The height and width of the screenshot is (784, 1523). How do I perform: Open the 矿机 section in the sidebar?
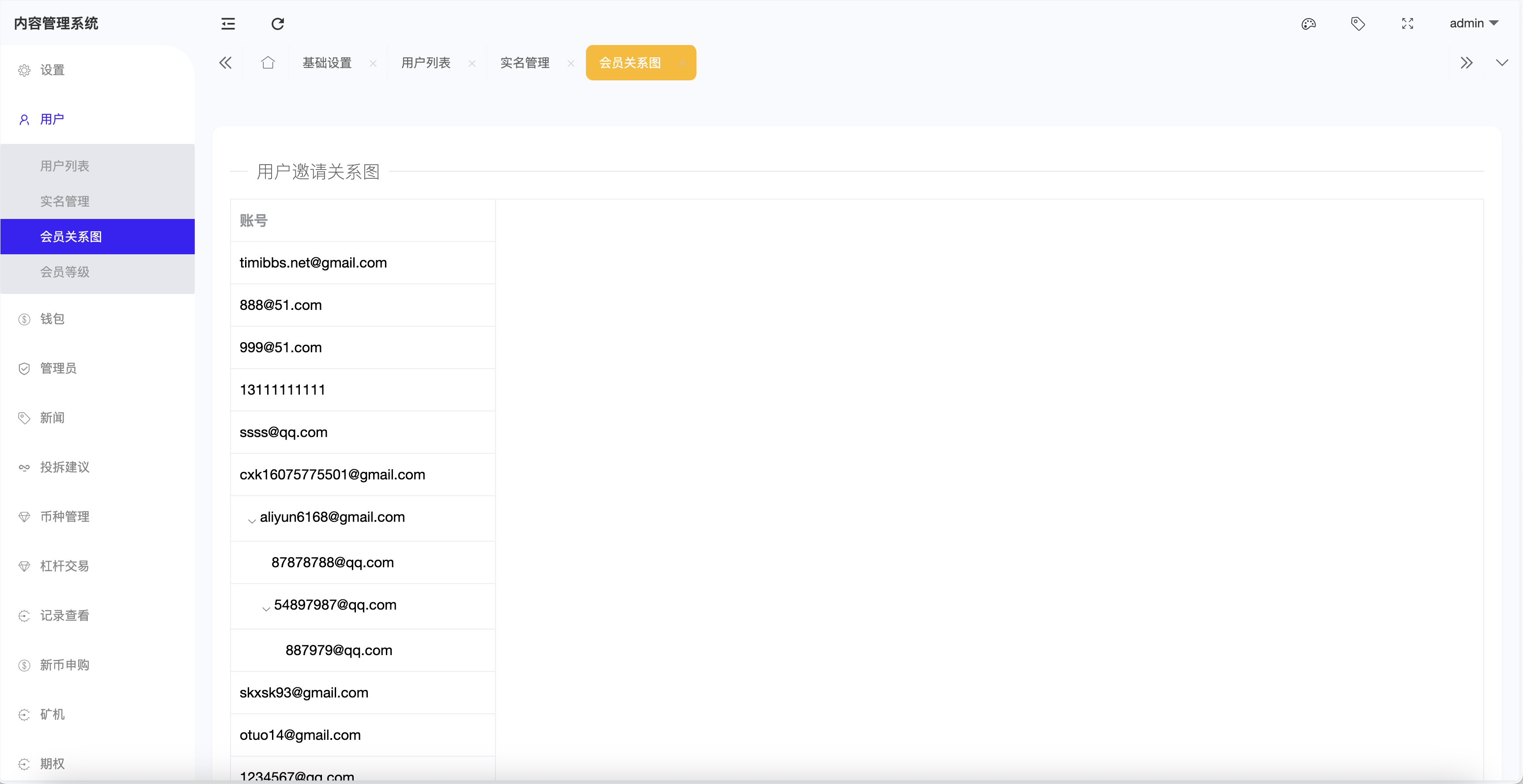[52, 714]
